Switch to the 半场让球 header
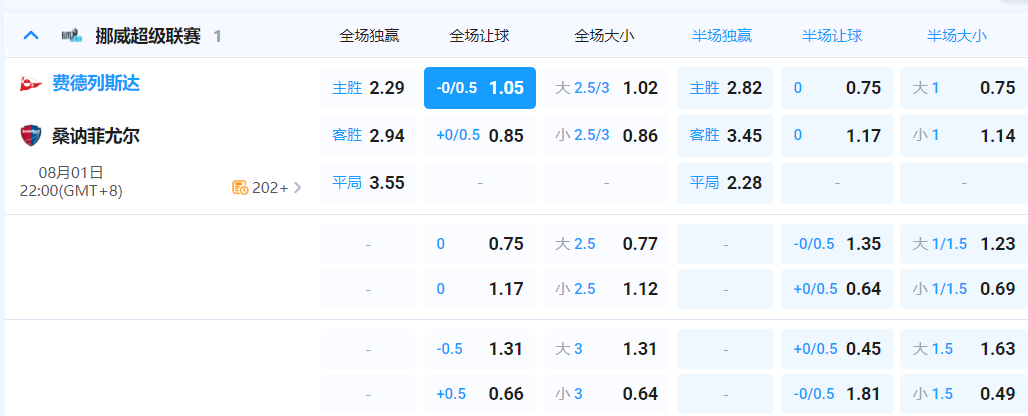 click(832, 36)
